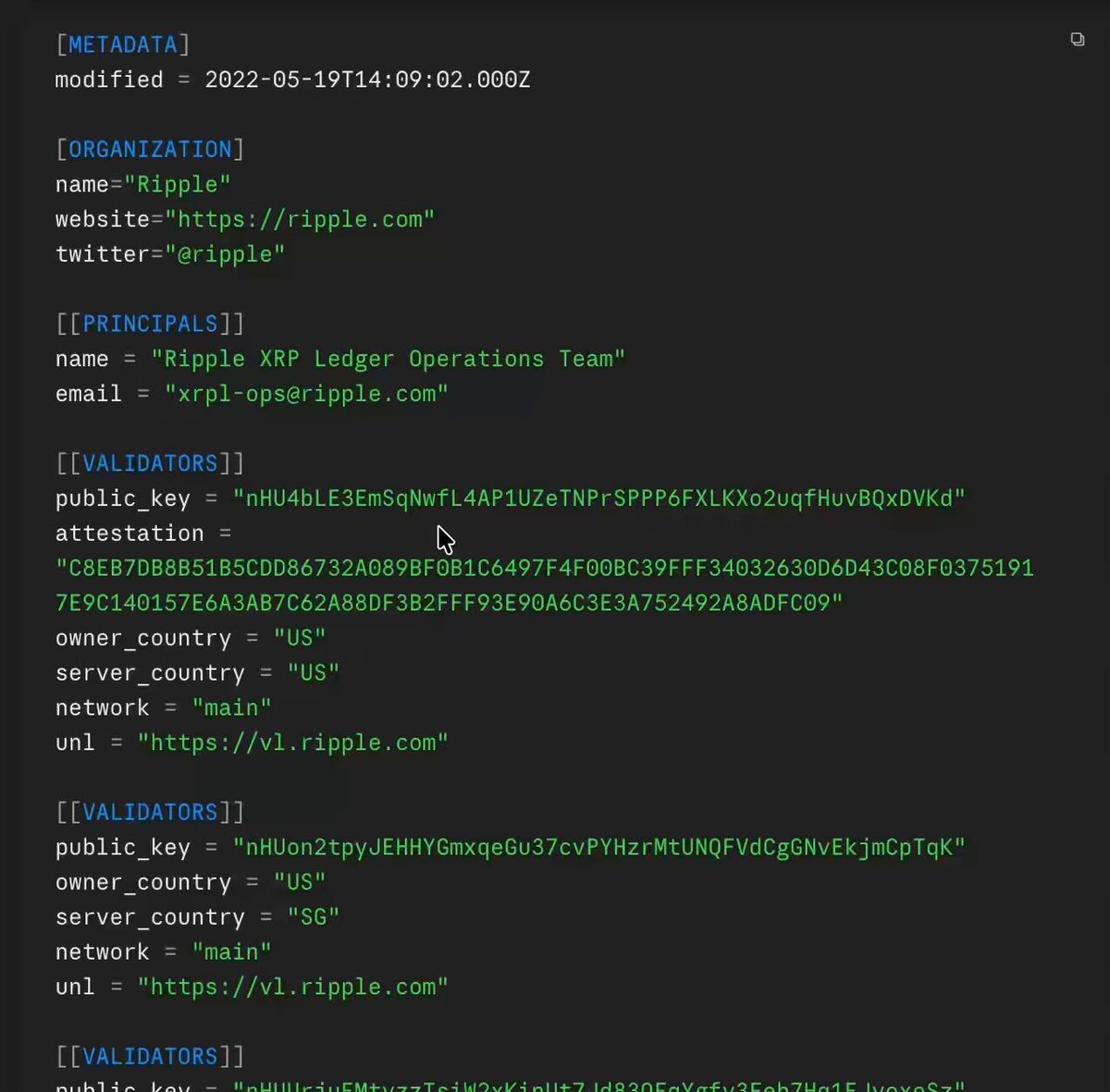Click the [ORGANIZATION] section header
This screenshot has width=1110, height=1092.
pos(150,149)
